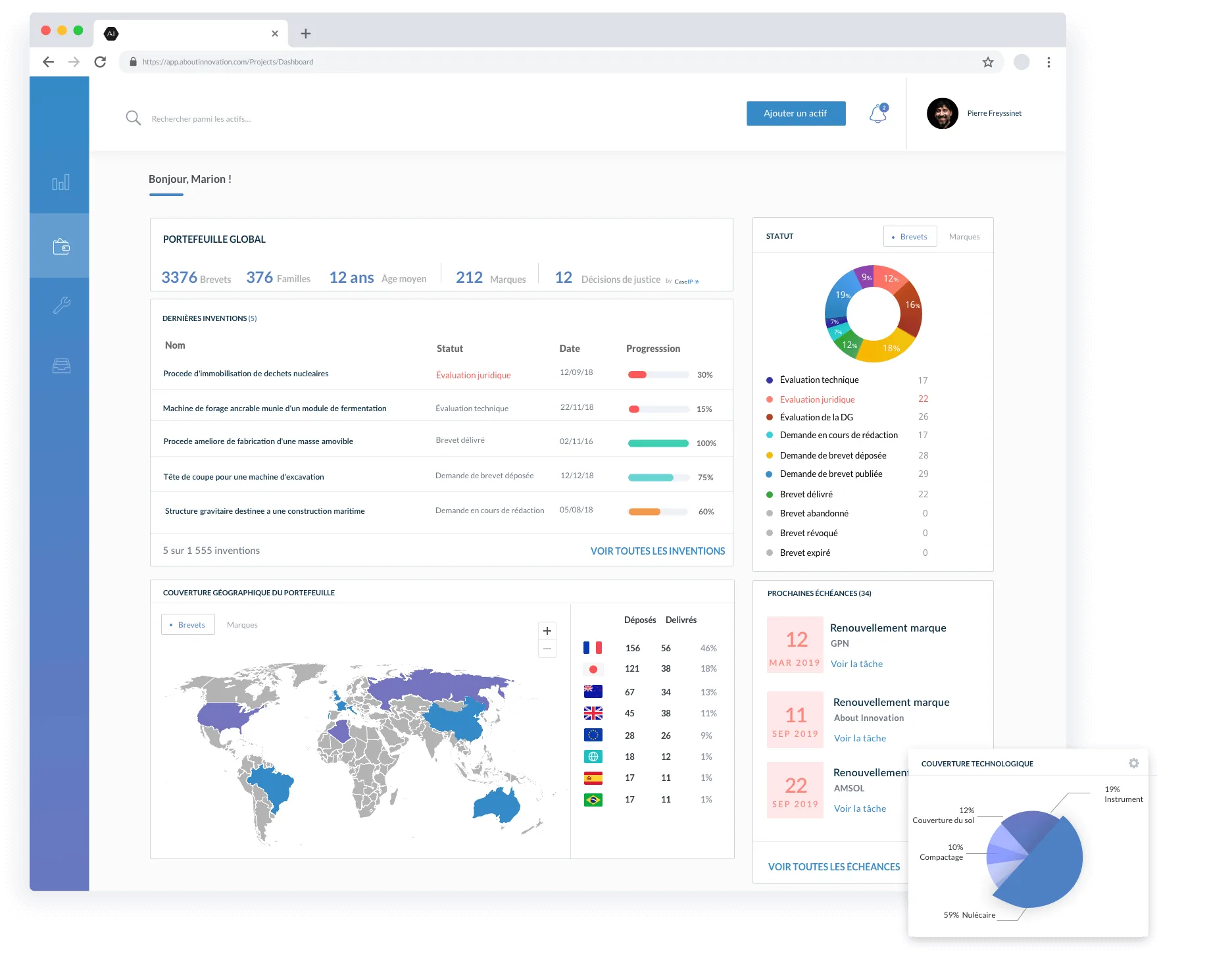Open Voir la tâche for GPN renewal
1232x971 pixels.
(856, 664)
